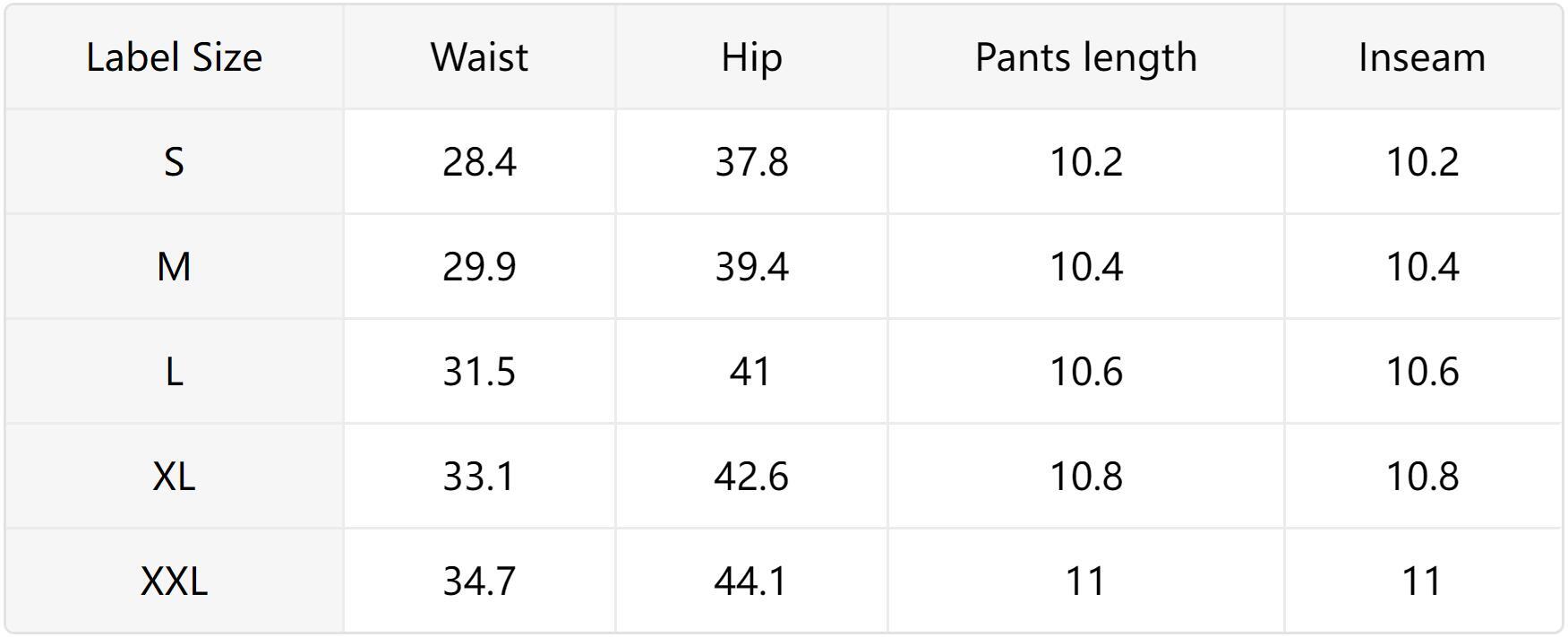The height and width of the screenshot is (637, 1568).
Task: Click the hip value 44.1
Action: pyautogui.click(x=751, y=581)
